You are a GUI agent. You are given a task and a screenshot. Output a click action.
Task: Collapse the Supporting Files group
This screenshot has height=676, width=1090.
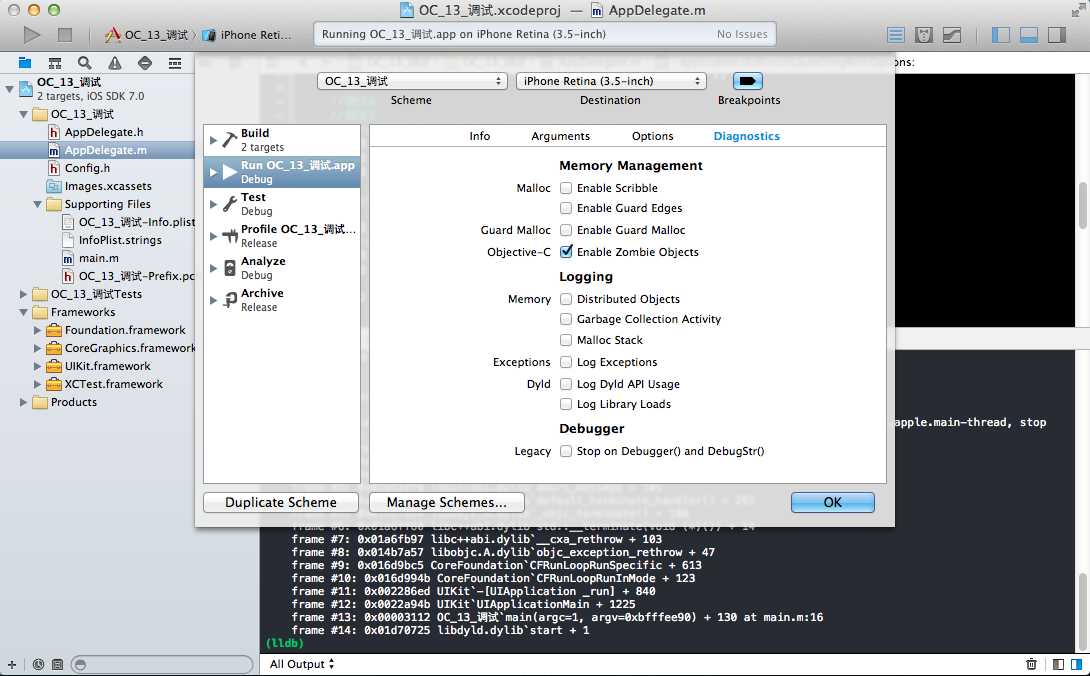[x=38, y=204]
